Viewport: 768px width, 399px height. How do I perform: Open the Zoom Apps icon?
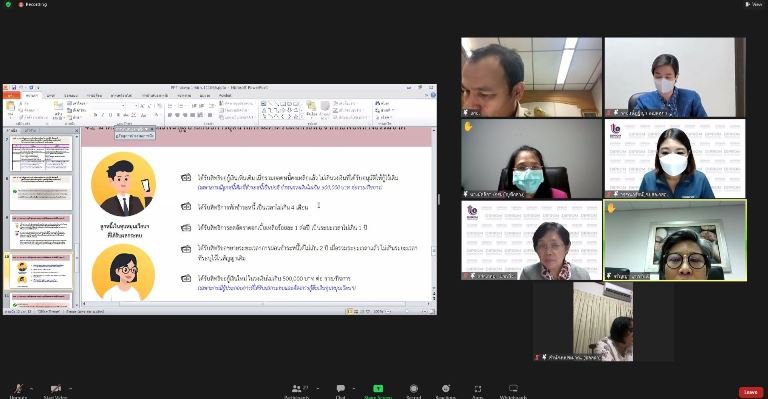click(x=478, y=390)
